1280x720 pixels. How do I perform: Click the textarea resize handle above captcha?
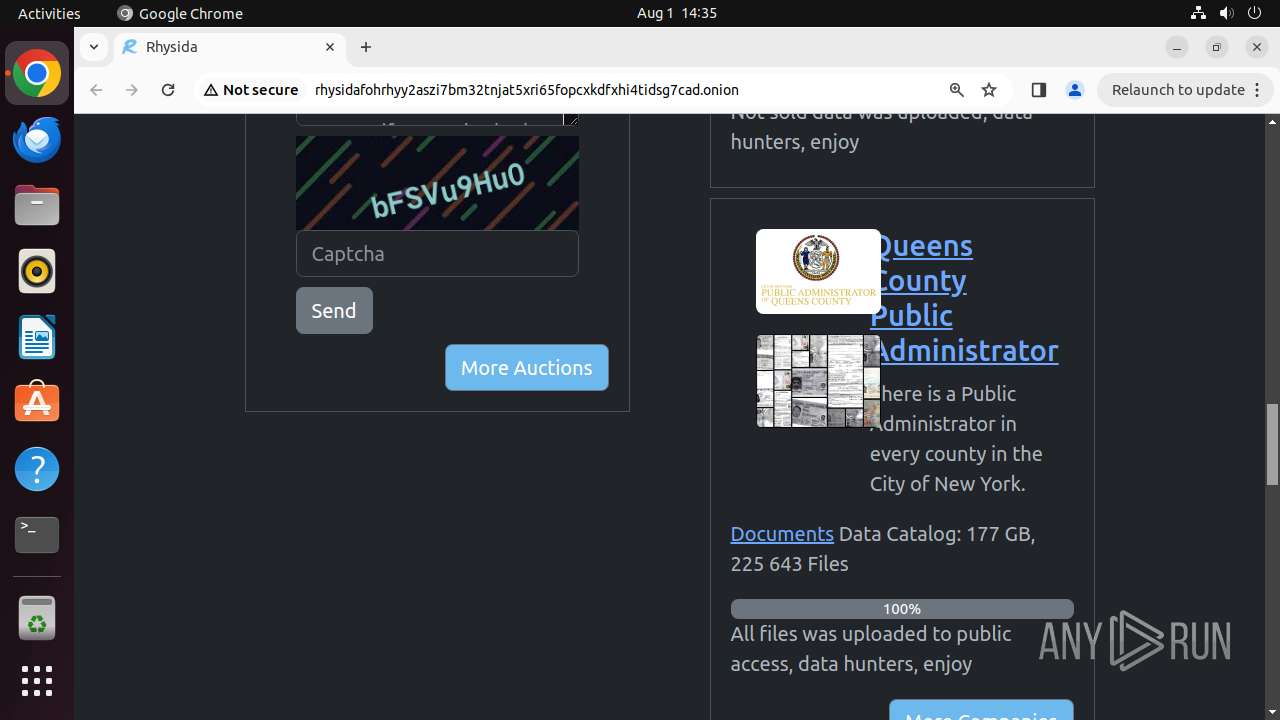571,118
